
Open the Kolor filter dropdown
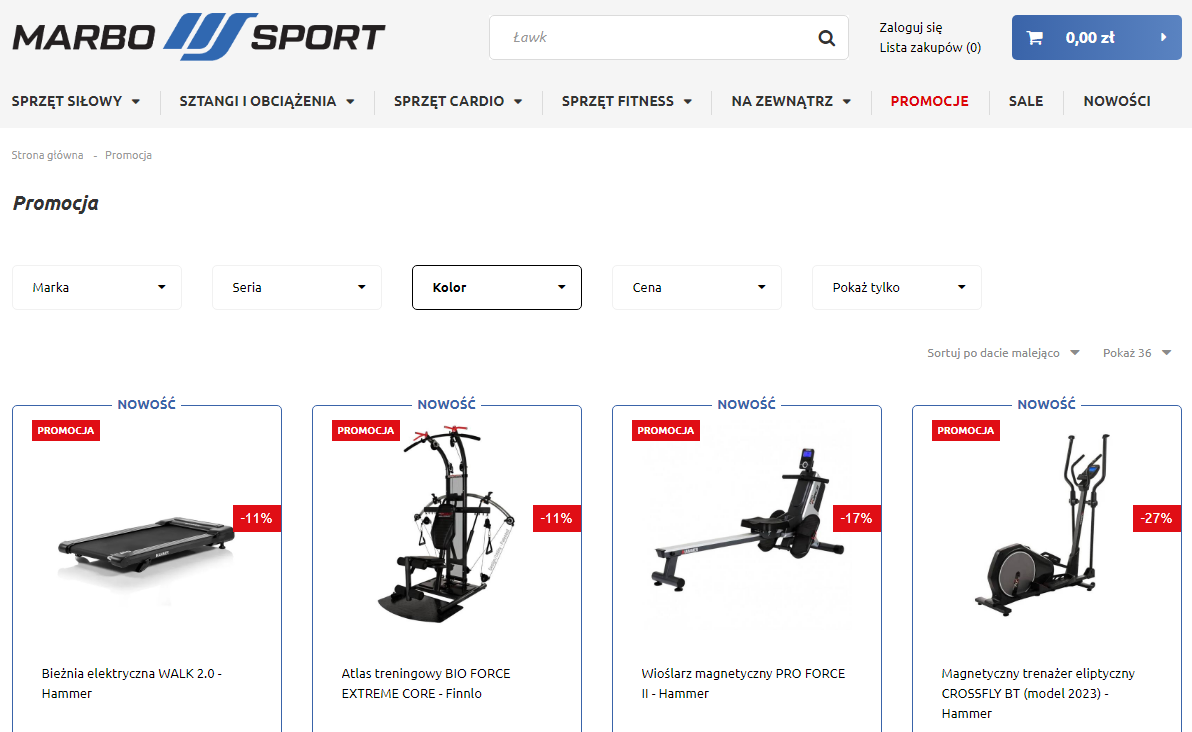pos(496,287)
